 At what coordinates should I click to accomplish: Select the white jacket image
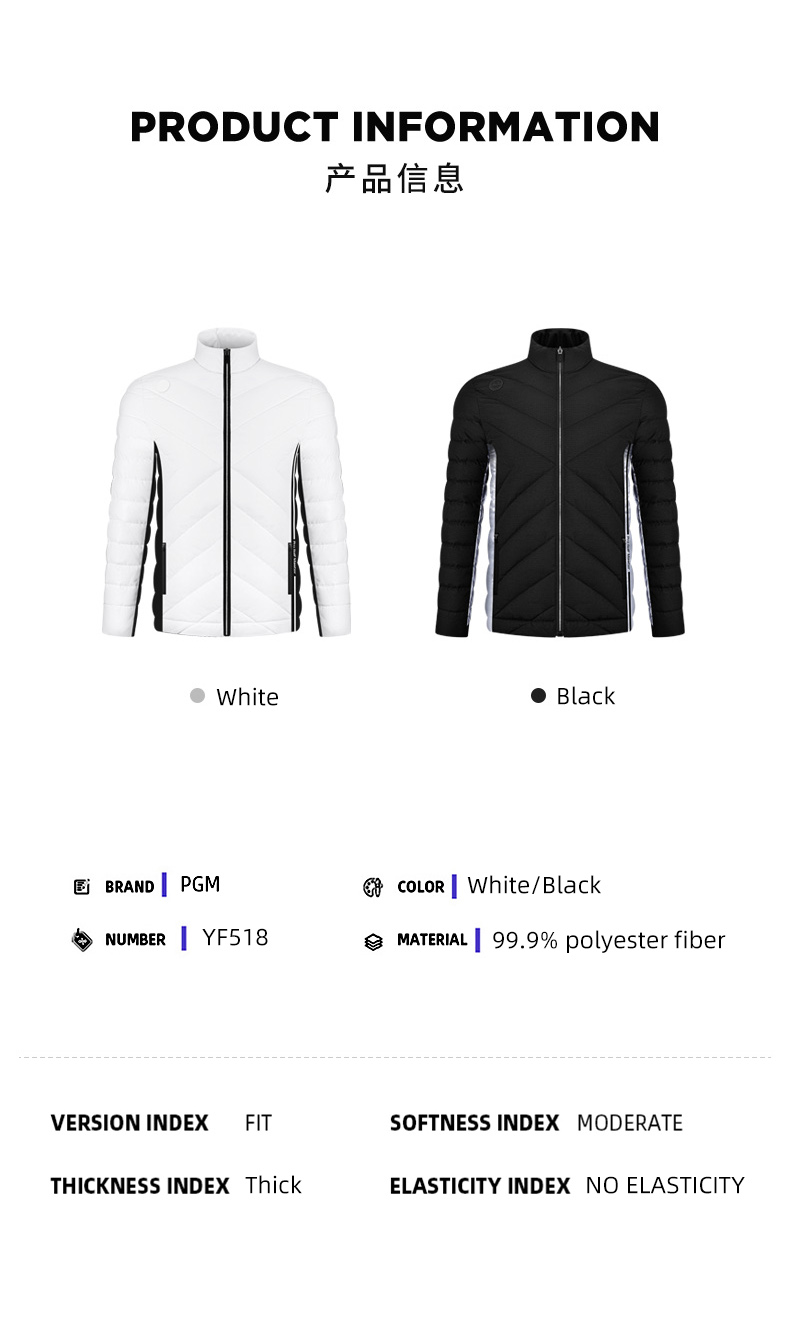[x=226, y=482]
